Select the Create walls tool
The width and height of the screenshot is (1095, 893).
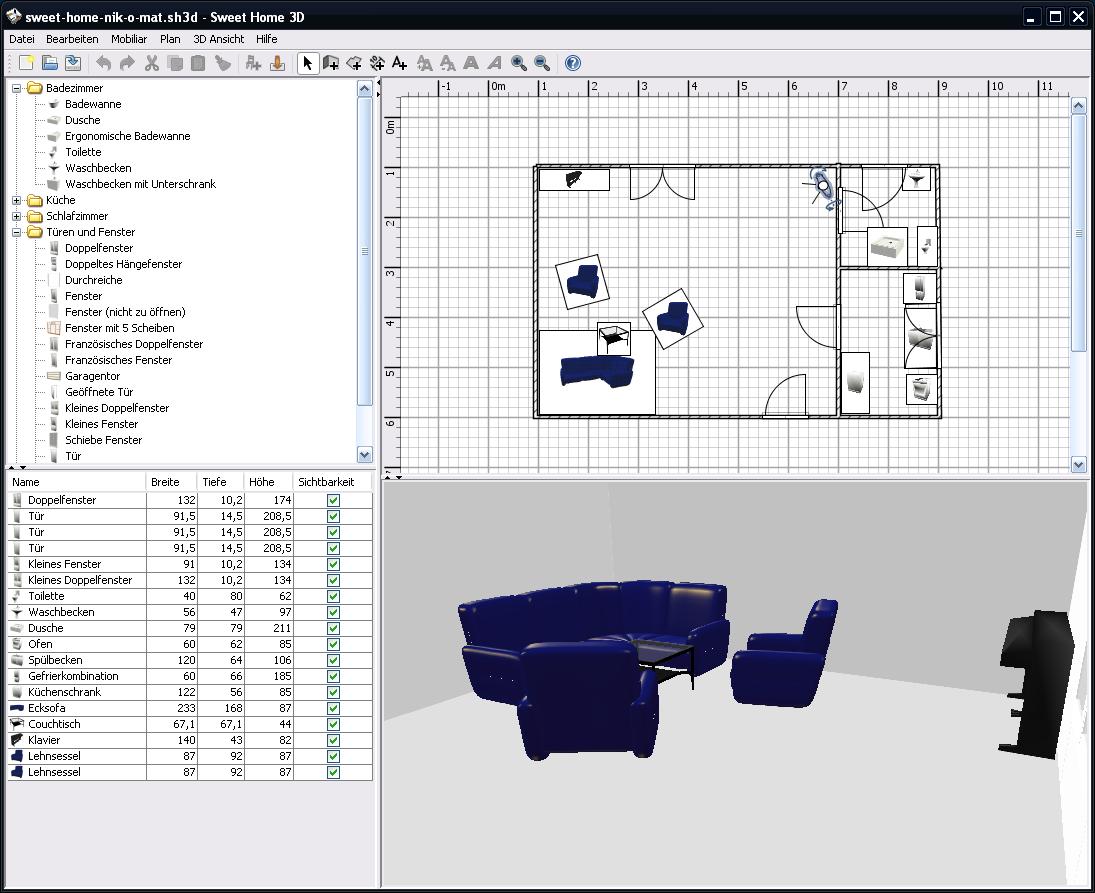coord(331,63)
